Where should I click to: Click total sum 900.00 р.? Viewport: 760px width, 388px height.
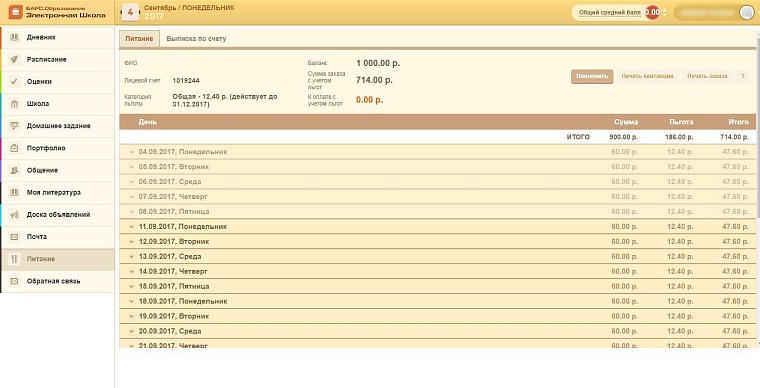[x=624, y=137]
